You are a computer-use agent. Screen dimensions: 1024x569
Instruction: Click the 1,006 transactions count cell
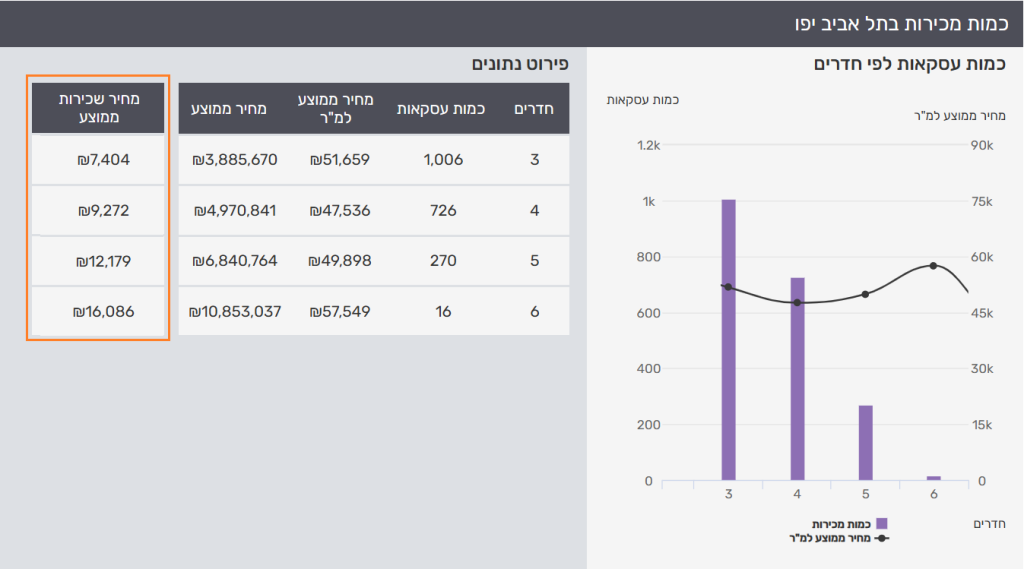point(441,159)
